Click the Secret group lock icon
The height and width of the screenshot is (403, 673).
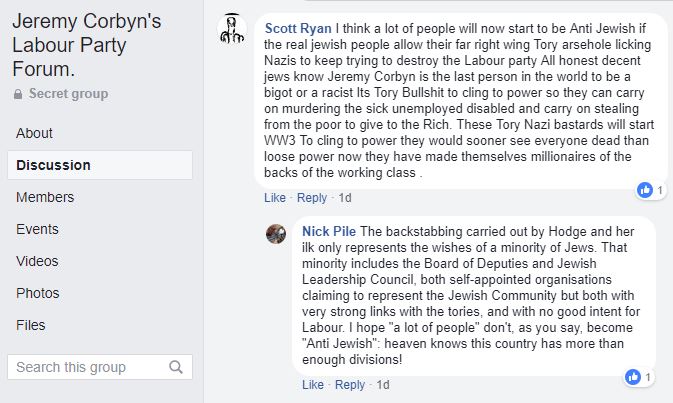pyautogui.click(x=17, y=94)
